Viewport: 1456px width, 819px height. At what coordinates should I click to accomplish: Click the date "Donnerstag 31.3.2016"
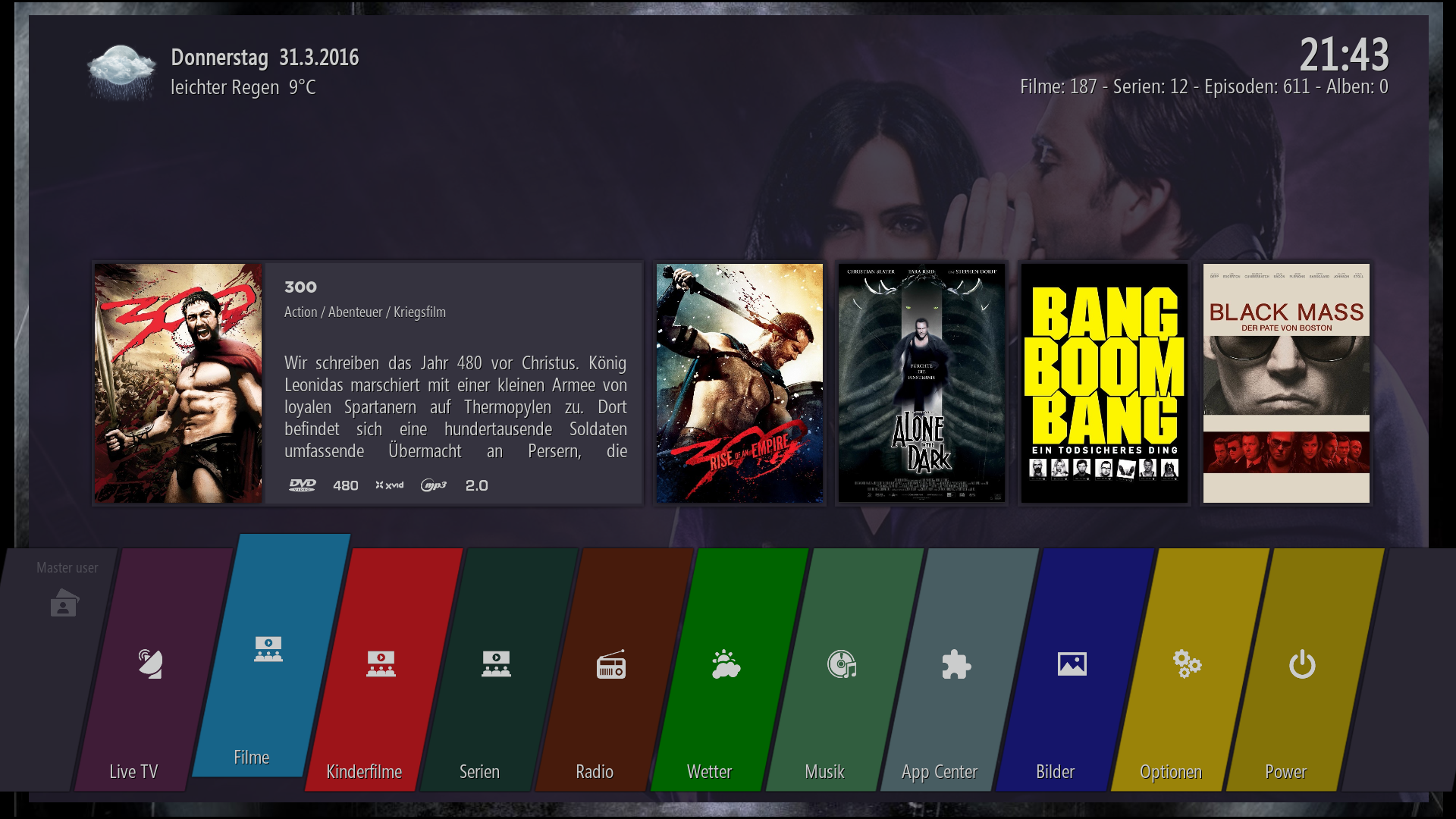(x=265, y=58)
